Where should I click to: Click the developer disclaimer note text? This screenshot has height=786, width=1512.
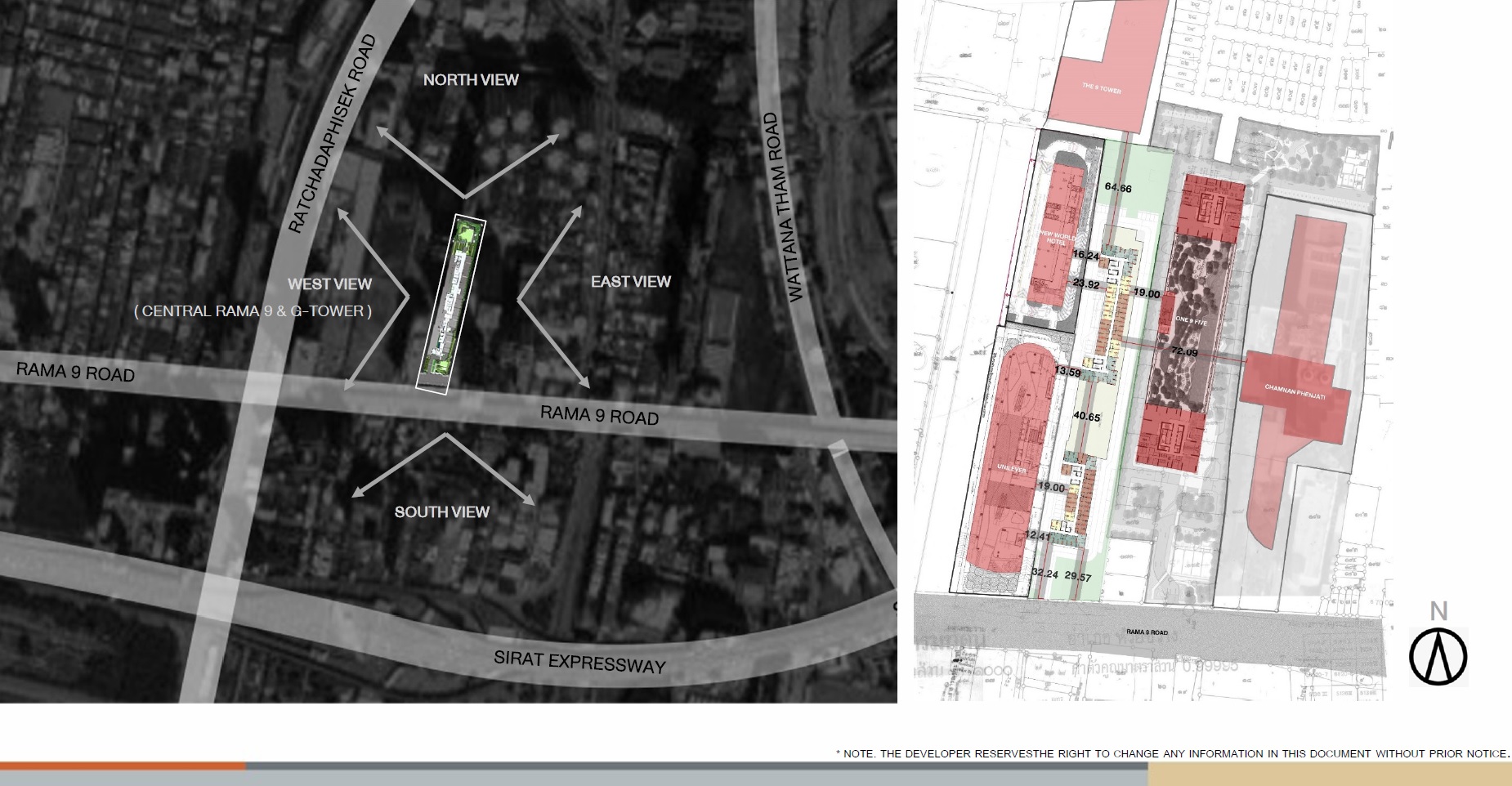[x=1172, y=753]
